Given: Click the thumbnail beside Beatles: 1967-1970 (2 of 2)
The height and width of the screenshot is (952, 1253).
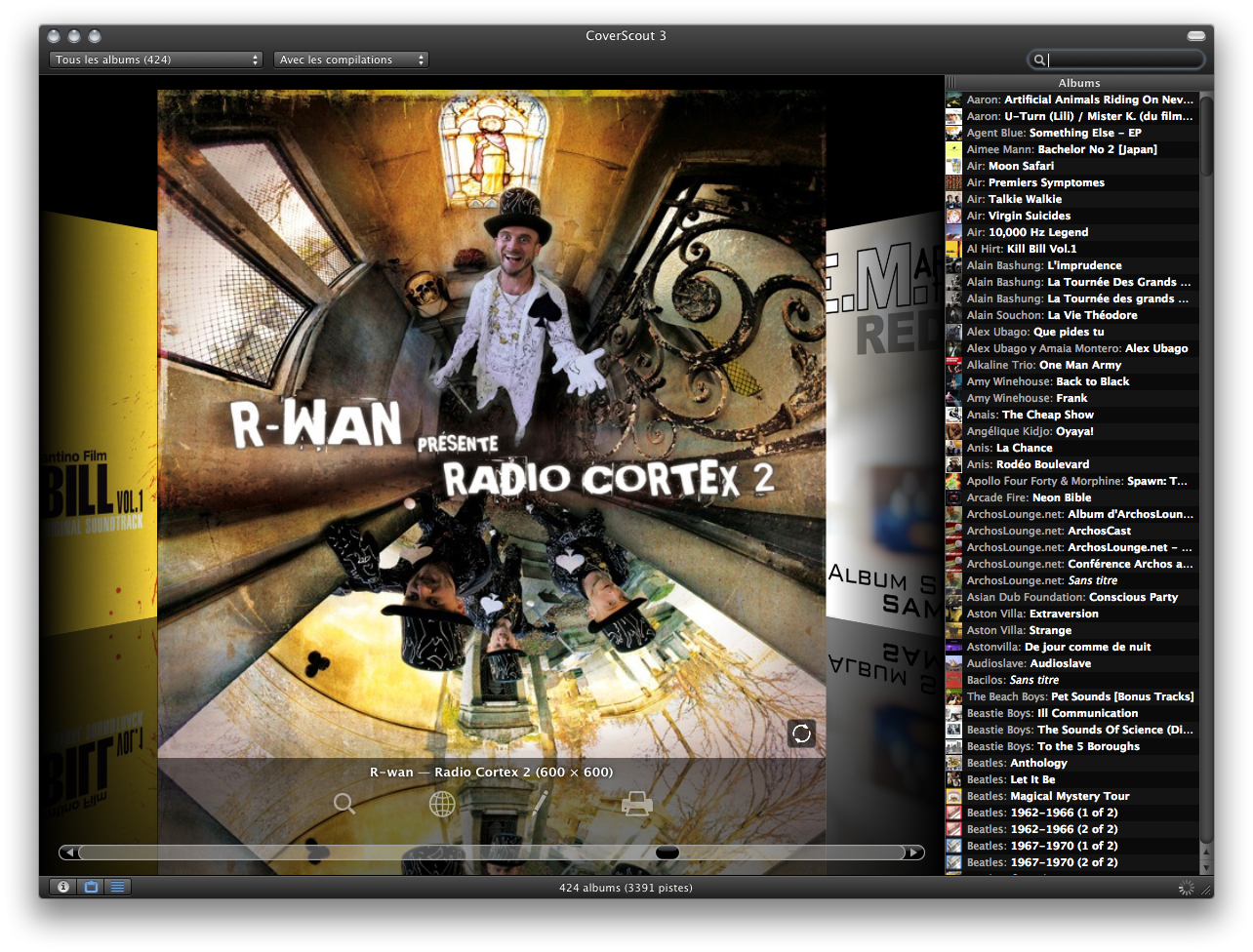Looking at the screenshot, I should click(x=953, y=862).
